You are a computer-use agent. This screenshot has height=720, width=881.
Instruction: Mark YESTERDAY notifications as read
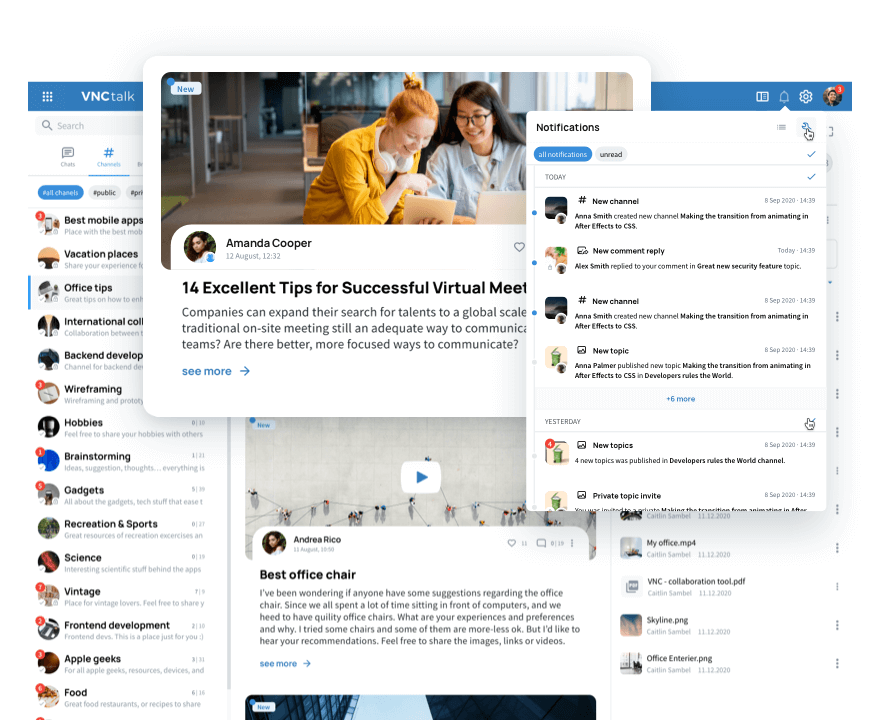click(x=810, y=423)
